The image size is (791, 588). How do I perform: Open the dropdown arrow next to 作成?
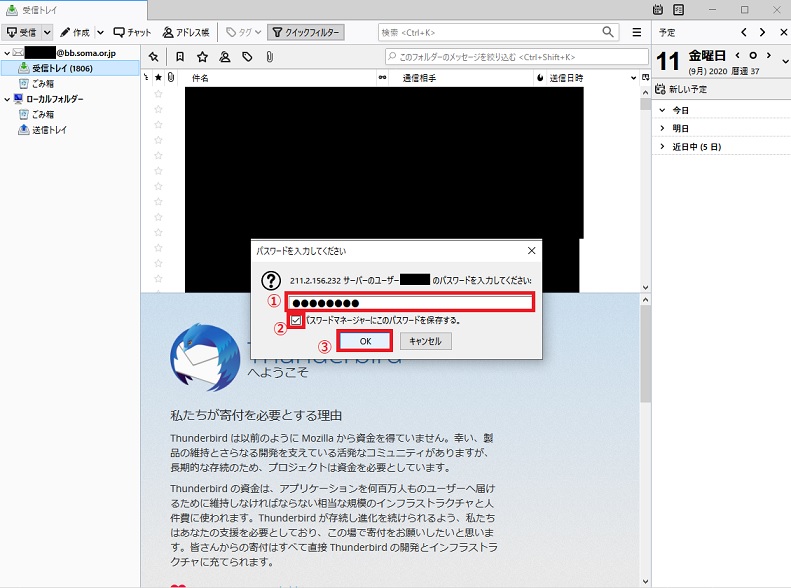(100, 32)
